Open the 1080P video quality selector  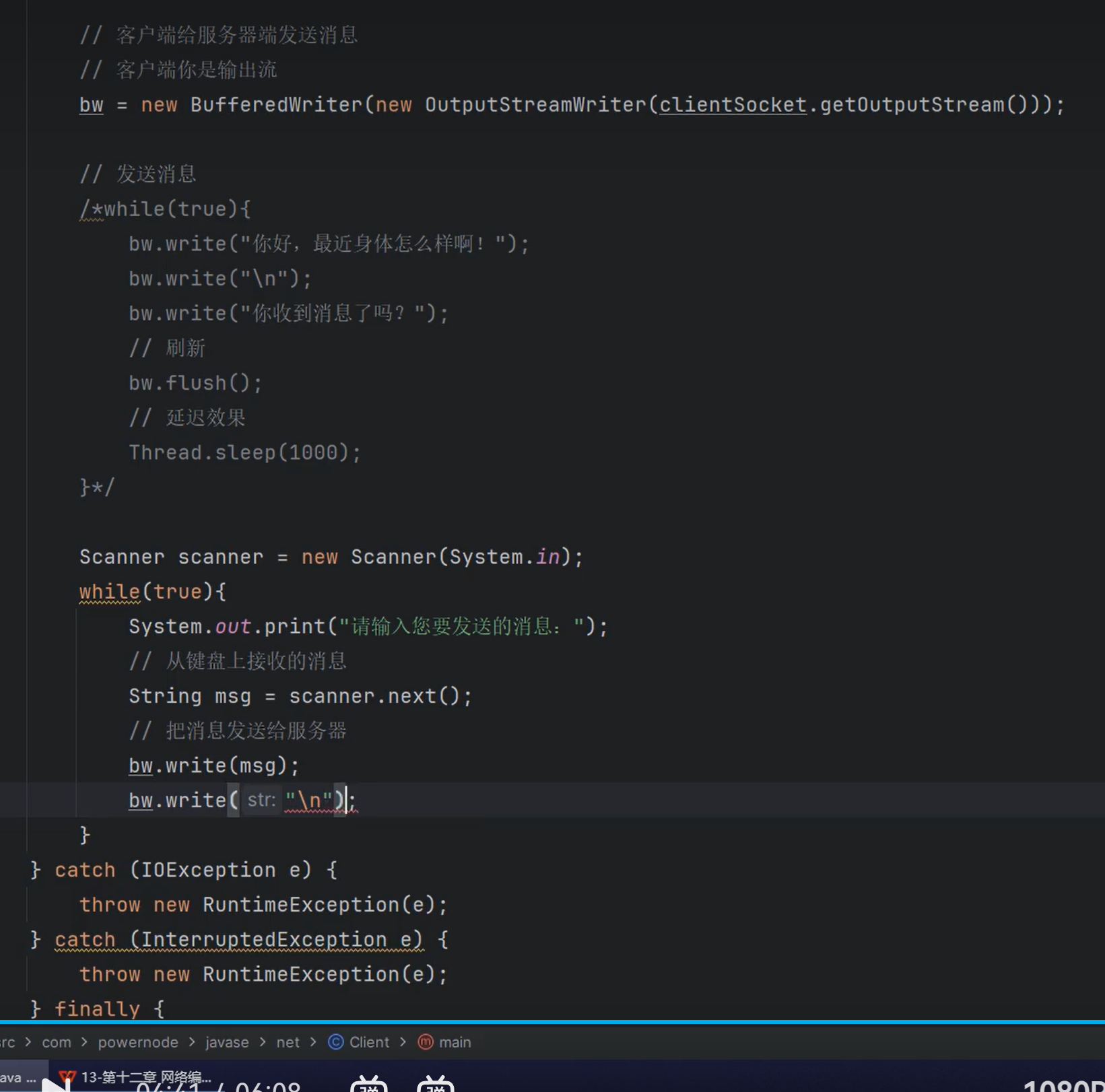(1063, 1085)
